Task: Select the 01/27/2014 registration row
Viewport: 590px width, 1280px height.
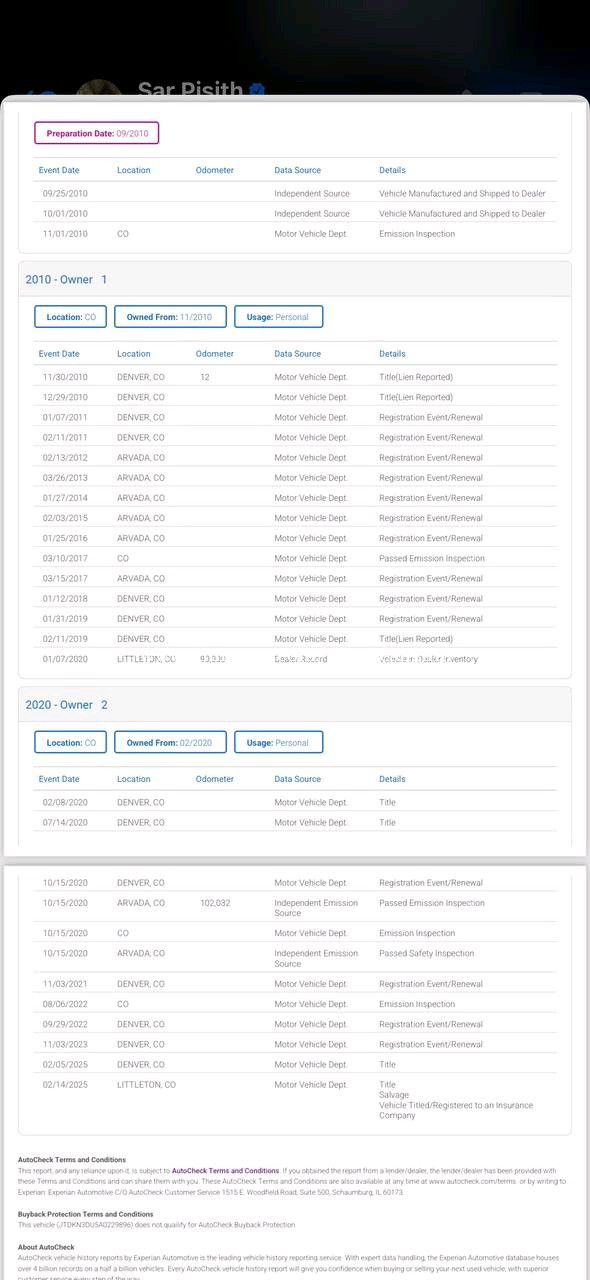Action: [x=295, y=498]
